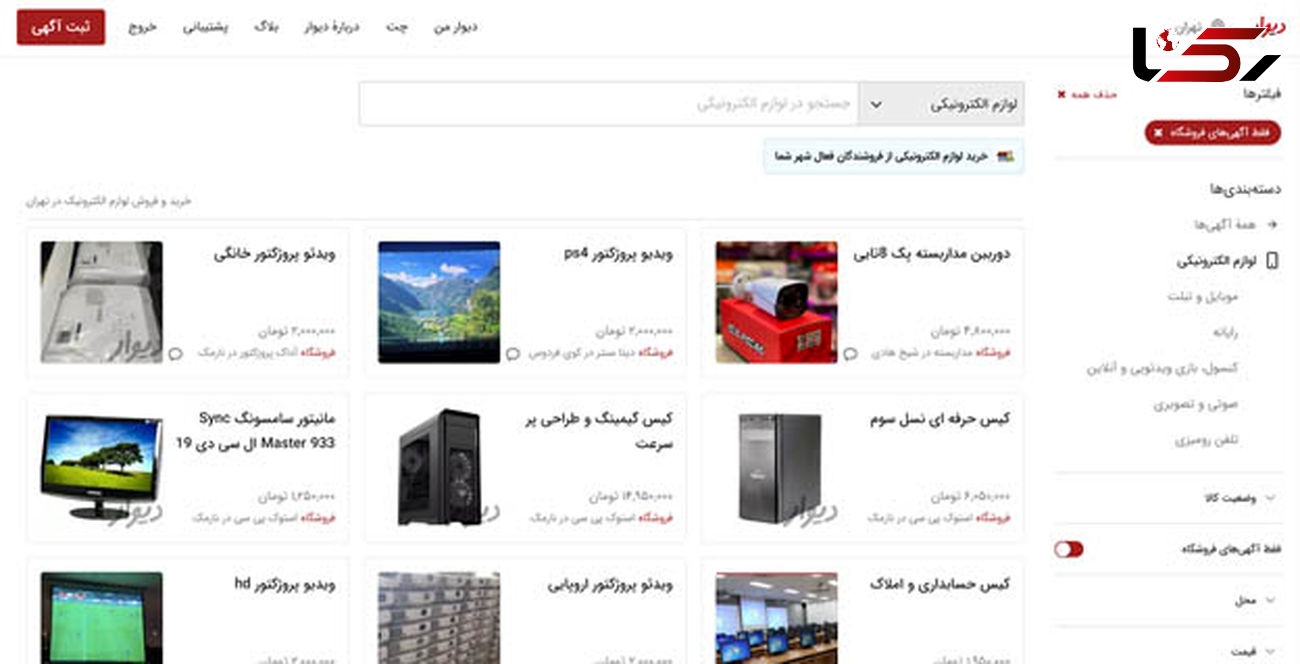Screen dimensions: 1300x664
Task: Click the heading خرید و فروش لوازم الکترونیک در تهران
Action: [108, 201]
